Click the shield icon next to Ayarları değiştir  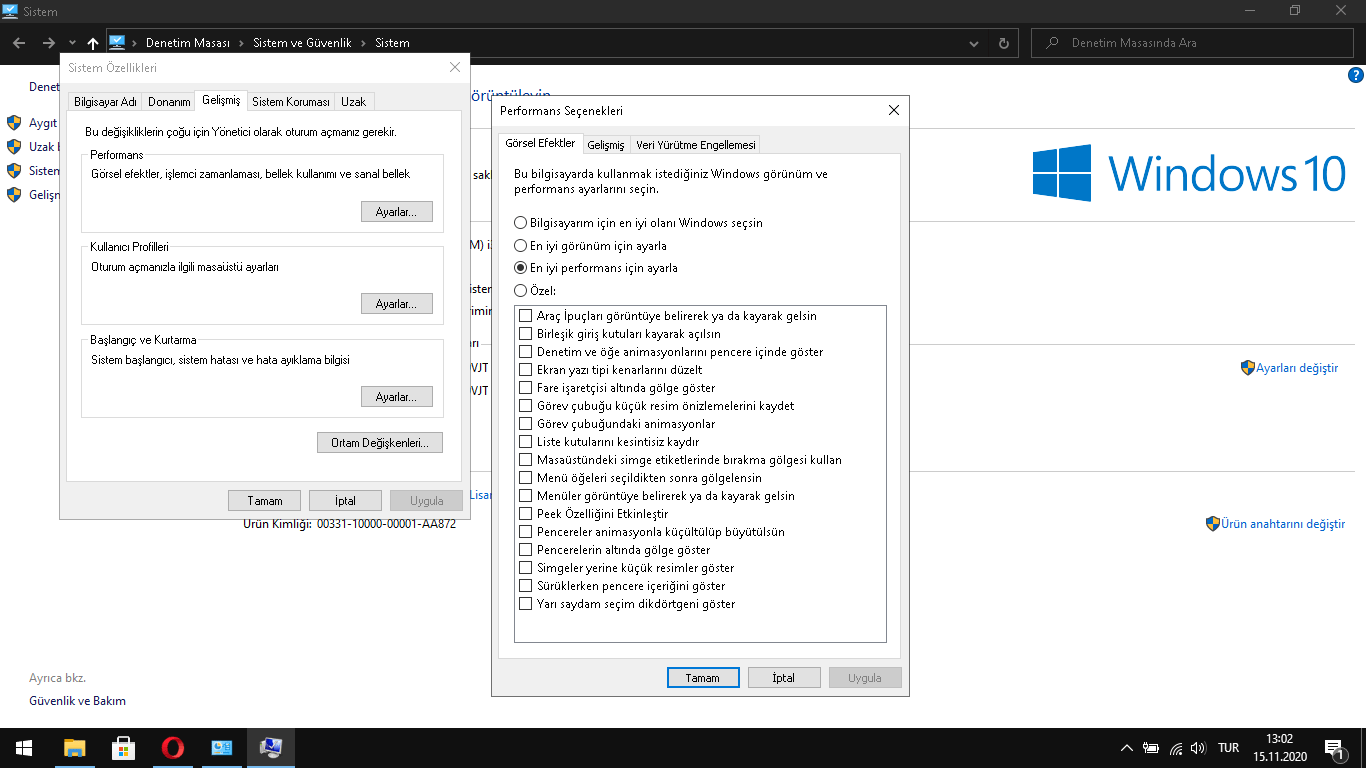[1247, 368]
